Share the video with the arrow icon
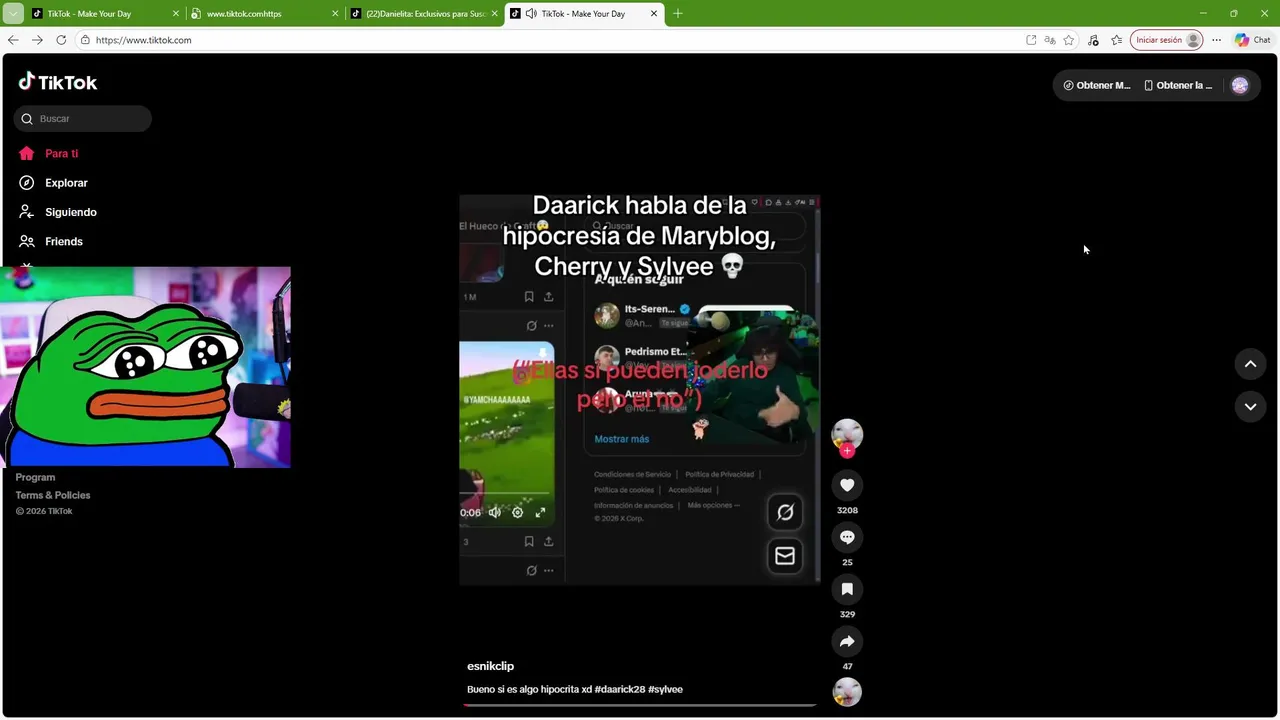1280x720 pixels. point(847,641)
